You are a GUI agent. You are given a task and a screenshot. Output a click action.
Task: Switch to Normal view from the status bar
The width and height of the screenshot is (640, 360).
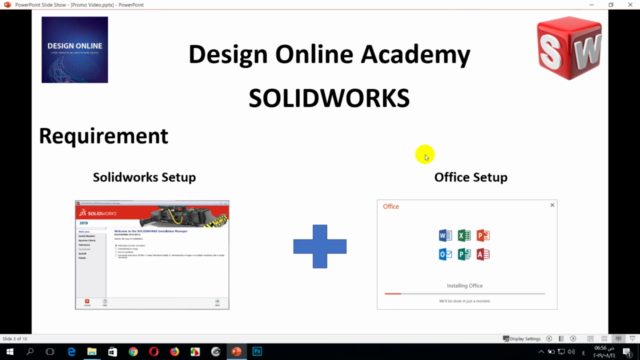(x=590, y=339)
